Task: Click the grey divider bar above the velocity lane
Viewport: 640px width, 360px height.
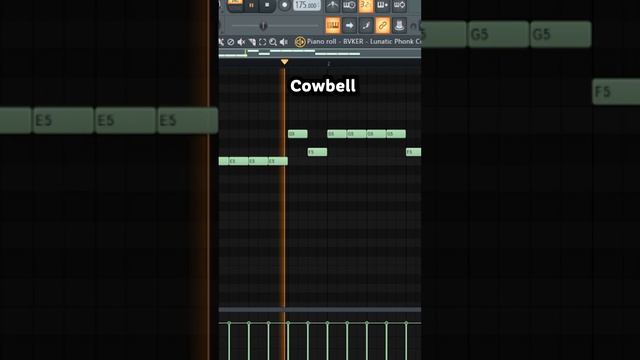Action: (320, 310)
